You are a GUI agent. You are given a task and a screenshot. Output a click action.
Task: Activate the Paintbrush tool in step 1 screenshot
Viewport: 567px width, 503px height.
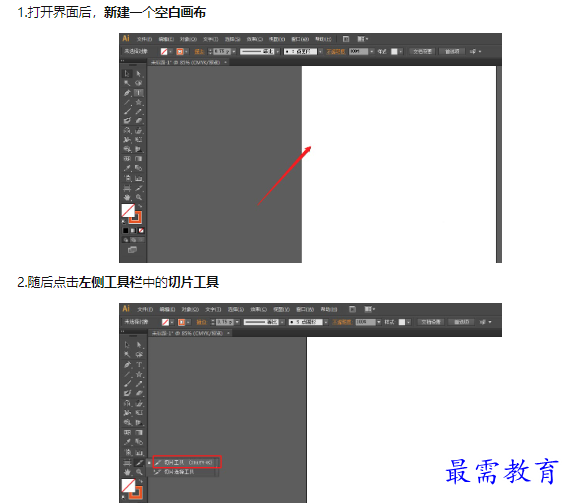pyautogui.click(x=127, y=111)
